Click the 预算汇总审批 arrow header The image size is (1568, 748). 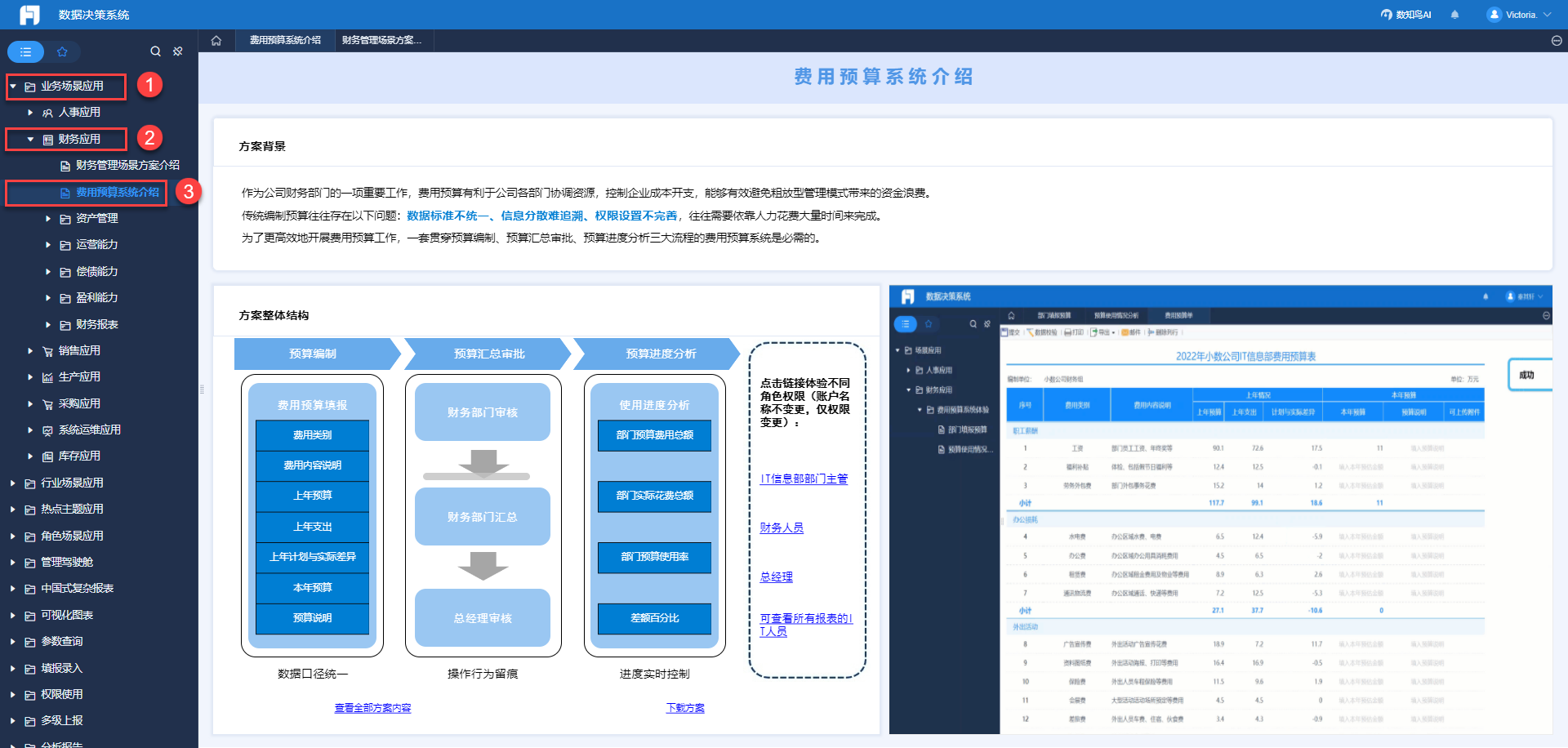(488, 354)
